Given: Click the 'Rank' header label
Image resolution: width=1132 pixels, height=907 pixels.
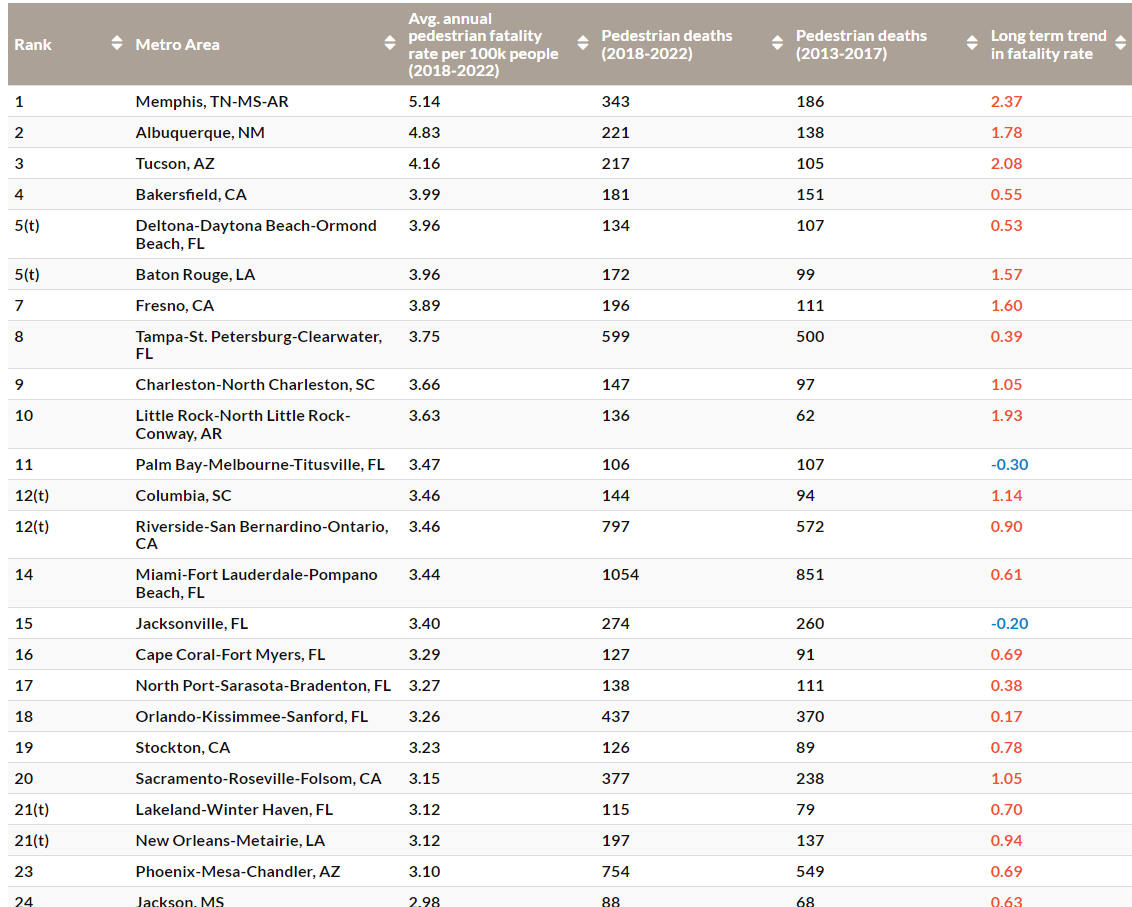Looking at the screenshot, I should 33,44.
